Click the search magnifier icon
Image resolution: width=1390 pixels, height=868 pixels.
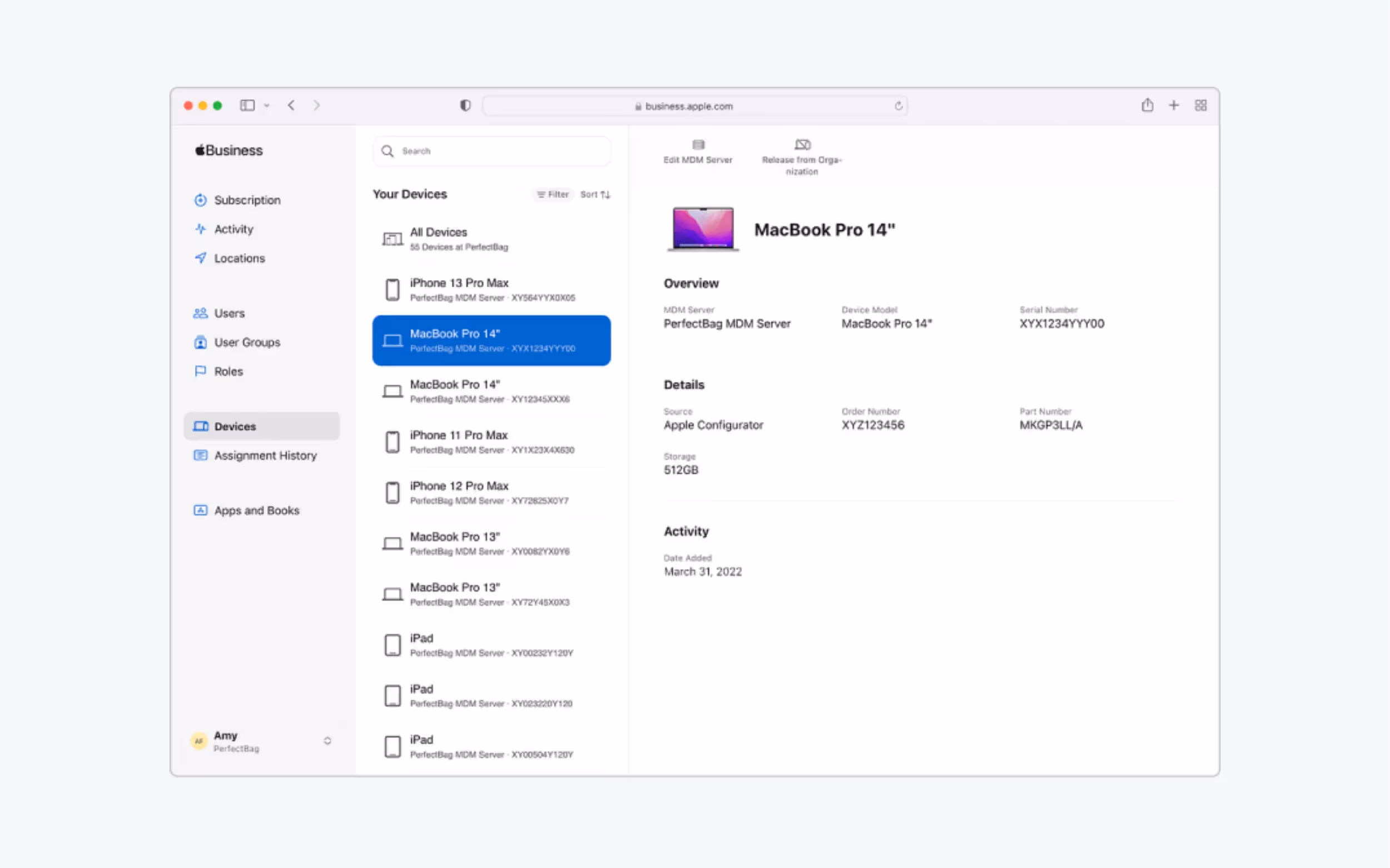click(x=388, y=151)
